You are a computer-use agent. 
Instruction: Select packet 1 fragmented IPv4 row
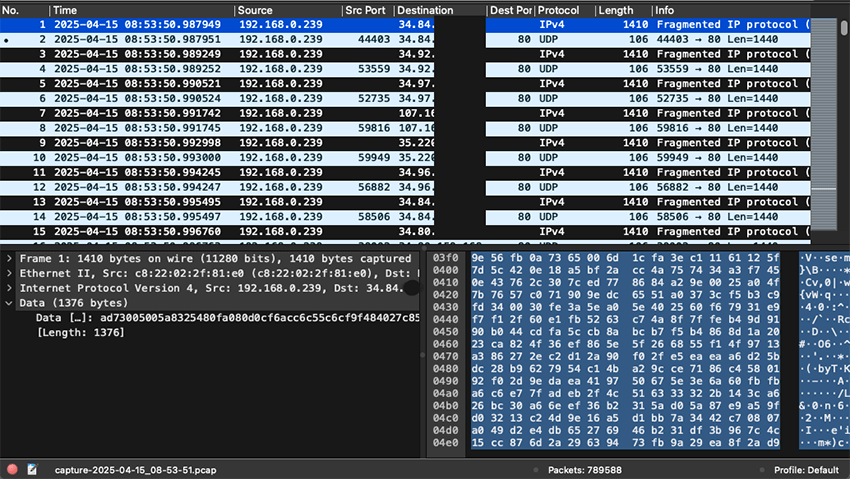click(405, 24)
